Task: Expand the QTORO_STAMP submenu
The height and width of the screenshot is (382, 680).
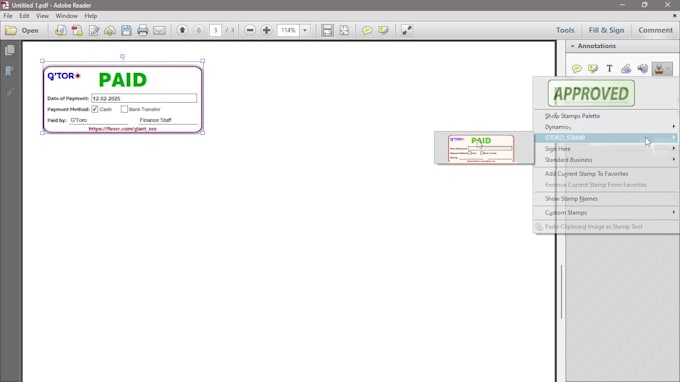Action: point(607,138)
